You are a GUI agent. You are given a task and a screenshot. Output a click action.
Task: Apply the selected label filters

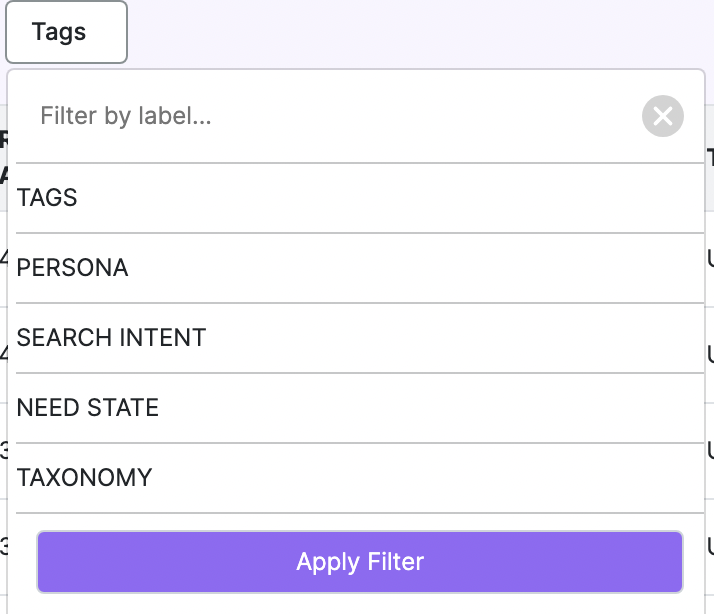(x=360, y=562)
